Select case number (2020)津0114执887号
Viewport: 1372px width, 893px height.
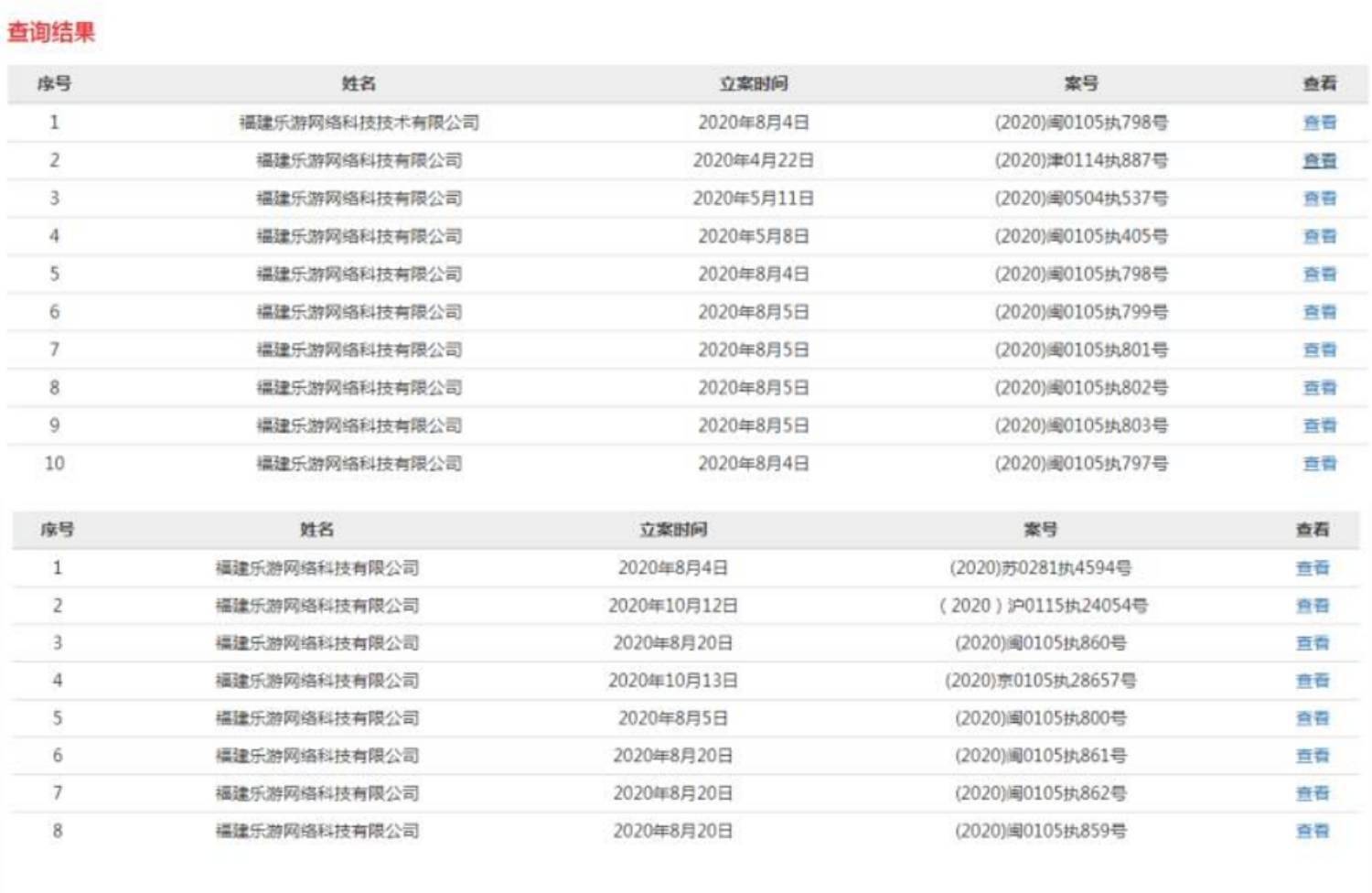[x=1081, y=160]
